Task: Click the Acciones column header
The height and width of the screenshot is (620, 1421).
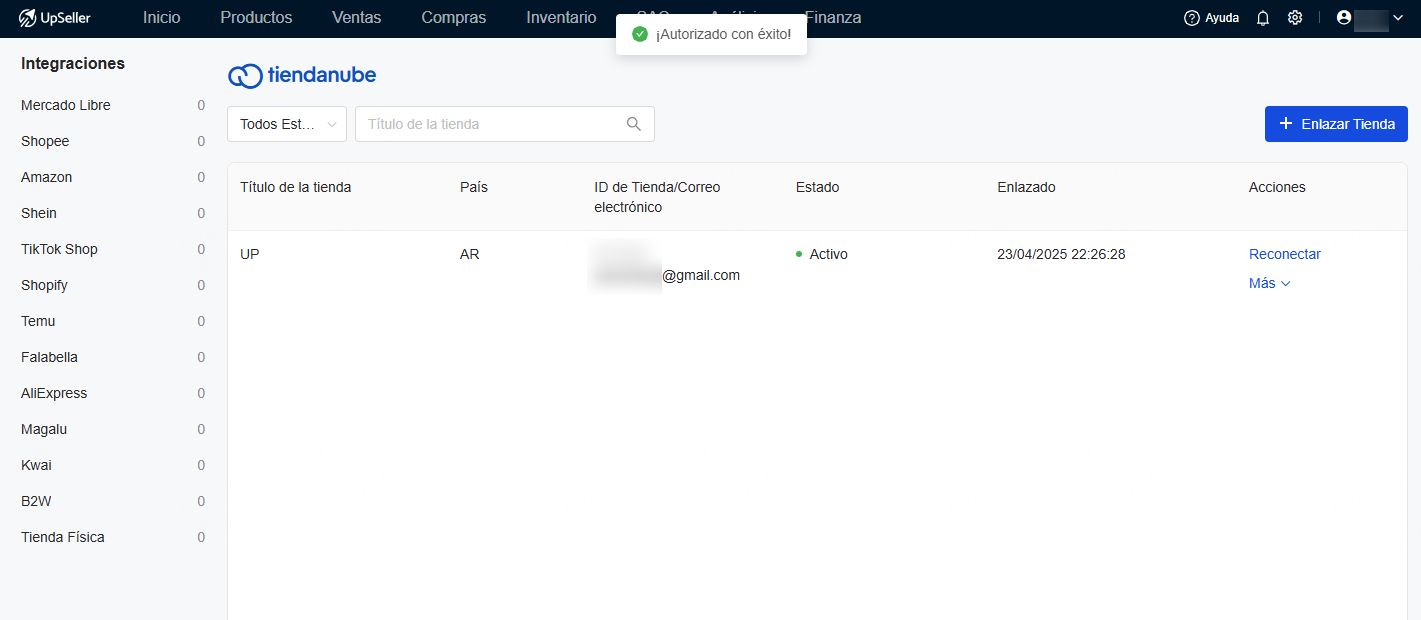Action: (x=1277, y=187)
